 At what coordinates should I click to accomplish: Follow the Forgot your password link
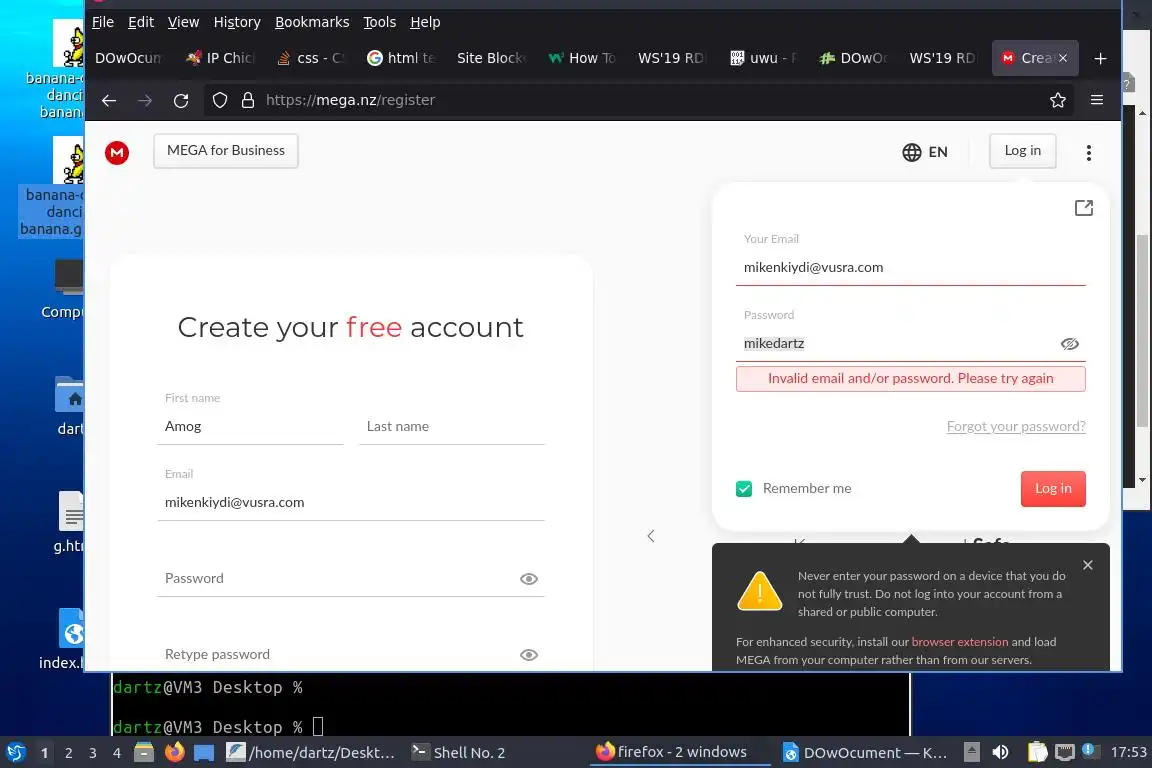tap(1015, 426)
